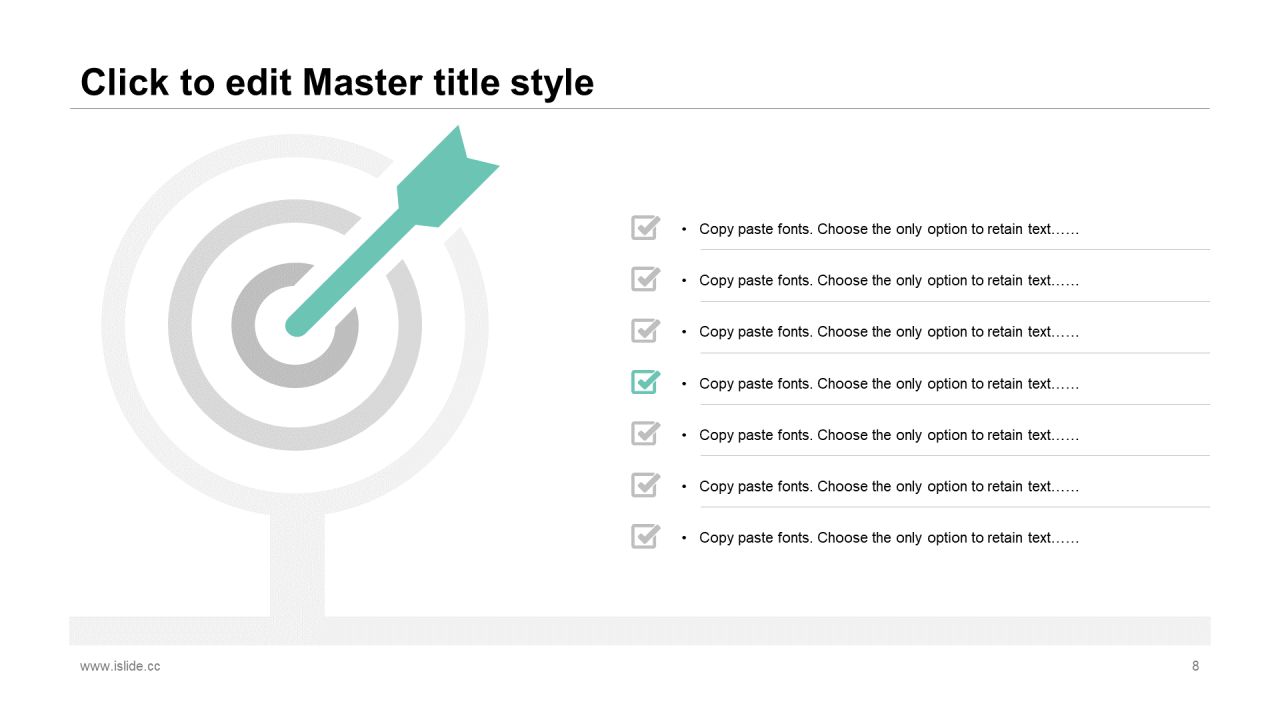Click the teal highlighted checkbox icon

646,382
